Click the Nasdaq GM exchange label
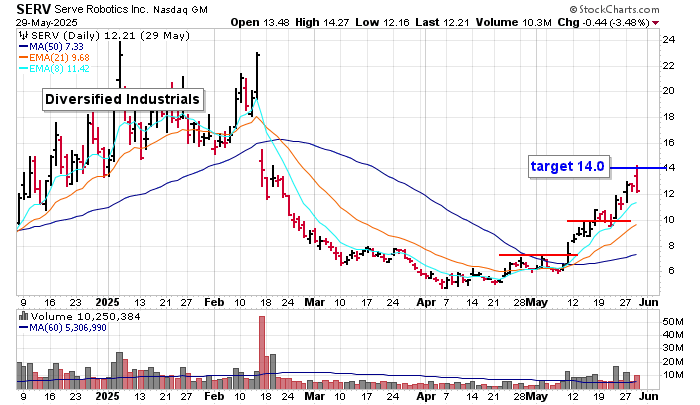 [180, 9]
